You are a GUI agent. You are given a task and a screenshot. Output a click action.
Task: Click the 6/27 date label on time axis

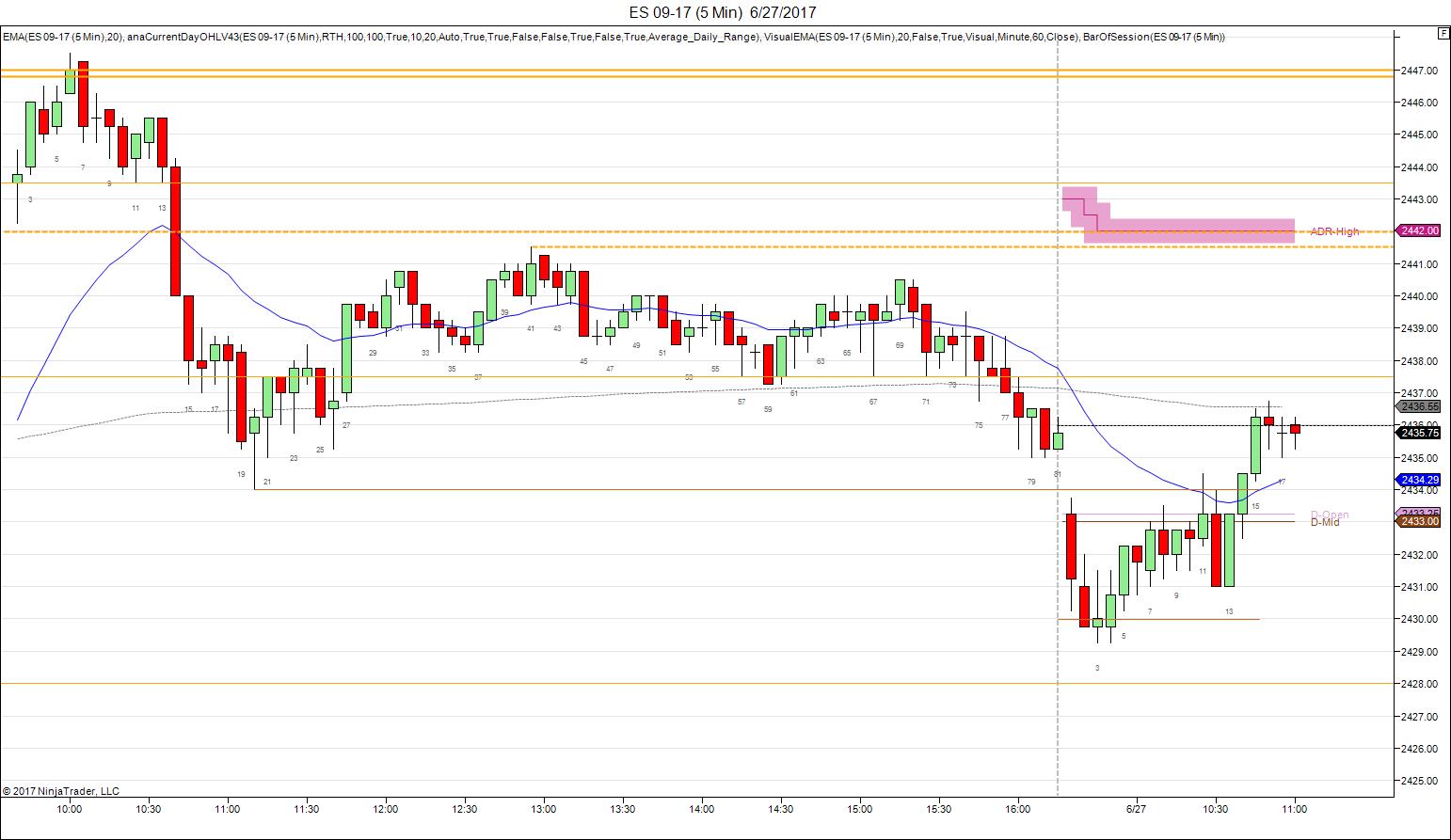coord(1136,809)
